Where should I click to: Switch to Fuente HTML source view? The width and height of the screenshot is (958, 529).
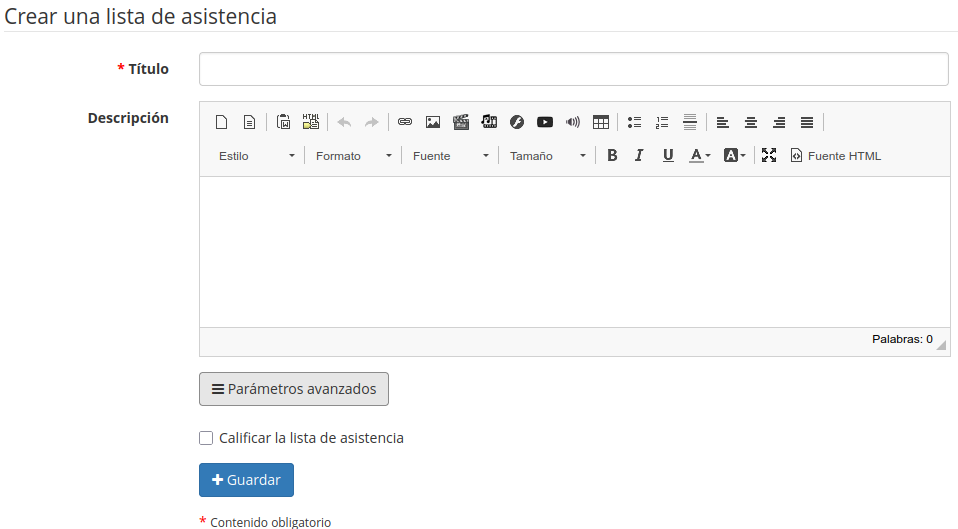[836, 156]
